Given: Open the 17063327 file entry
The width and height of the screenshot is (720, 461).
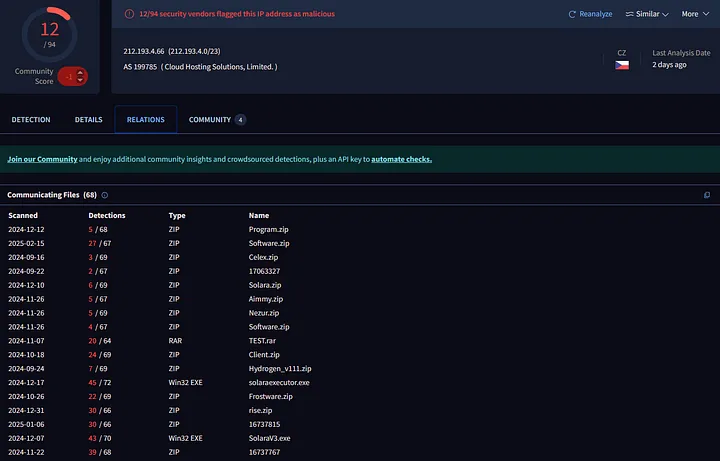Looking at the screenshot, I should 264,271.
